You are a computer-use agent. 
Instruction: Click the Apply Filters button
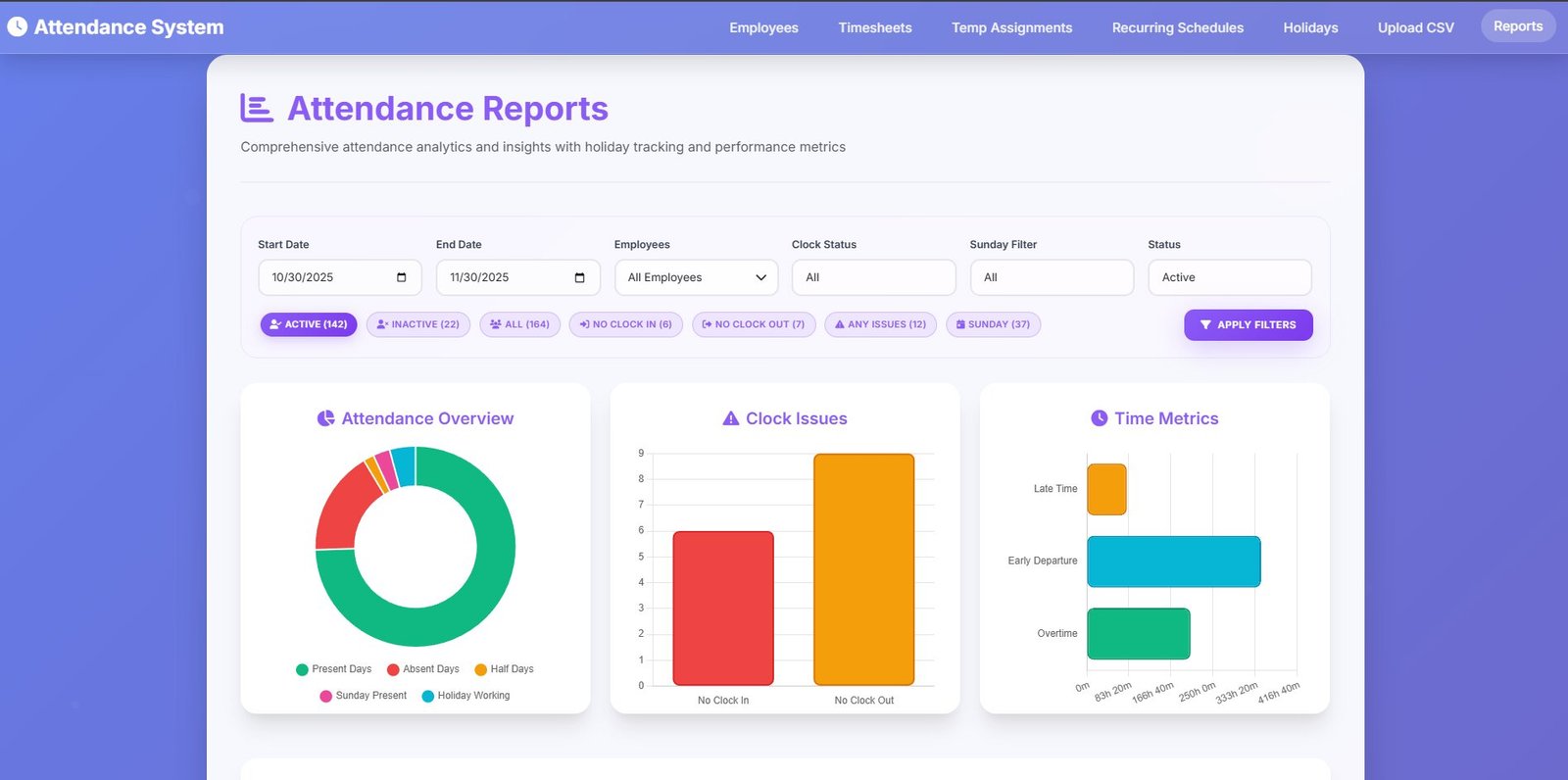tap(1249, 324)
